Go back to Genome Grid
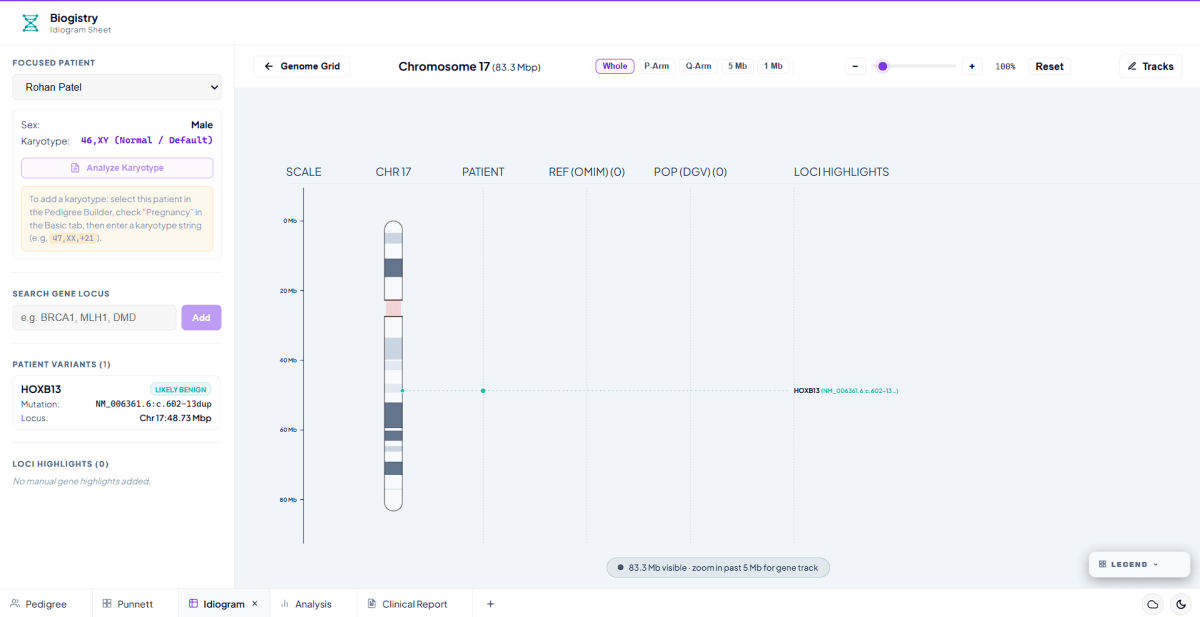Viewport: 1200px width, 617px height. (302, 66)
